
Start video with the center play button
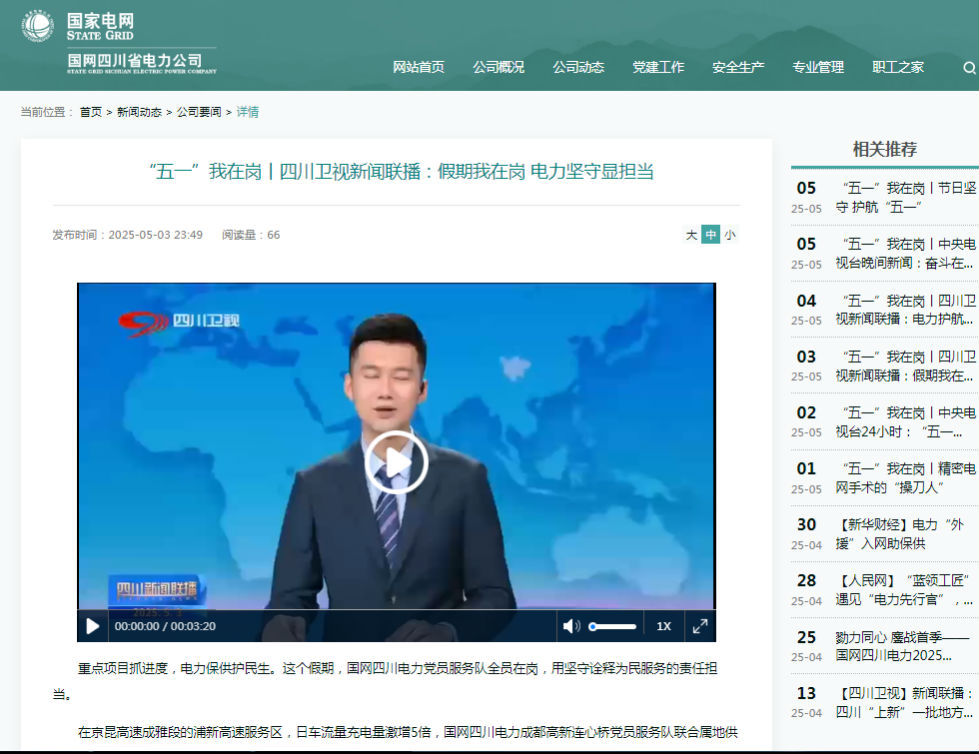coord(396,463)
